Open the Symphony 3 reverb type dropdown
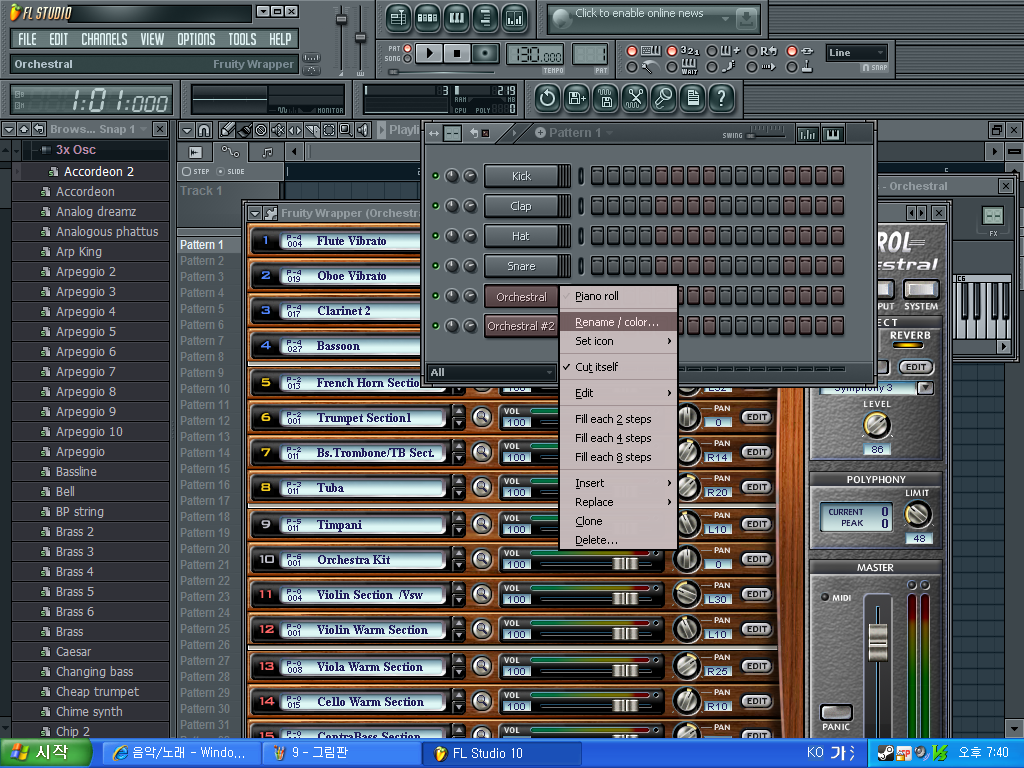This screenshot has height=768, width=1024. coord(925,388)
